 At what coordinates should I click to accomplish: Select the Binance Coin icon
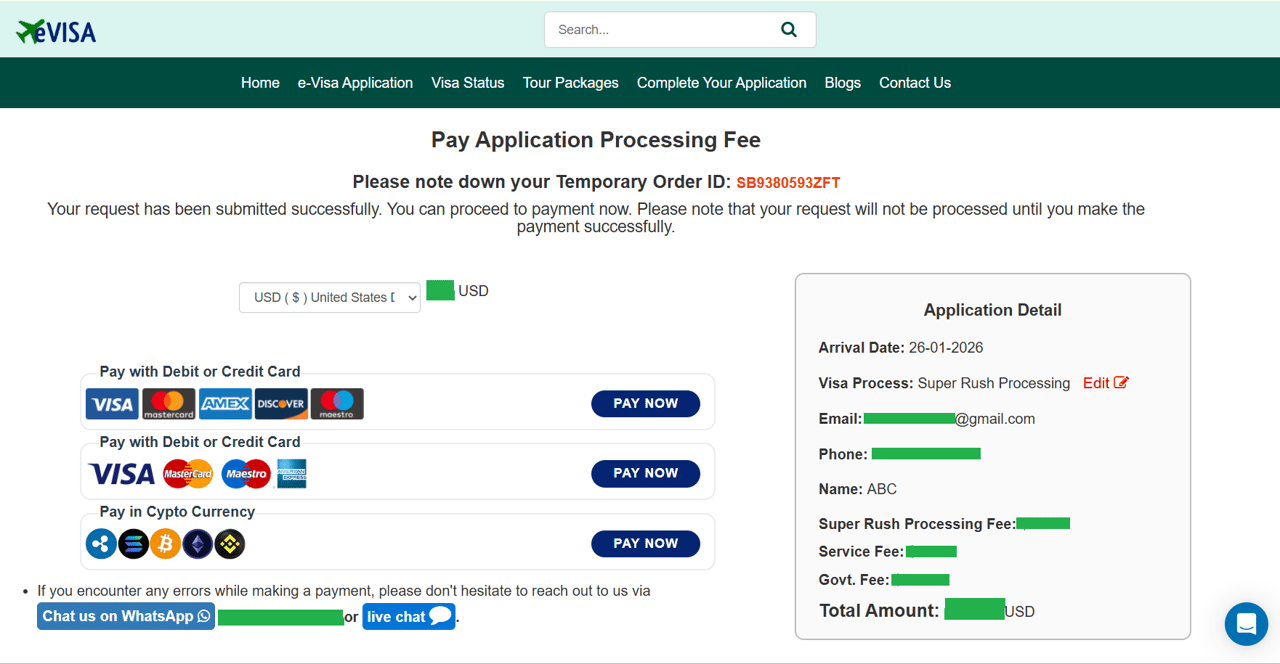228,543
